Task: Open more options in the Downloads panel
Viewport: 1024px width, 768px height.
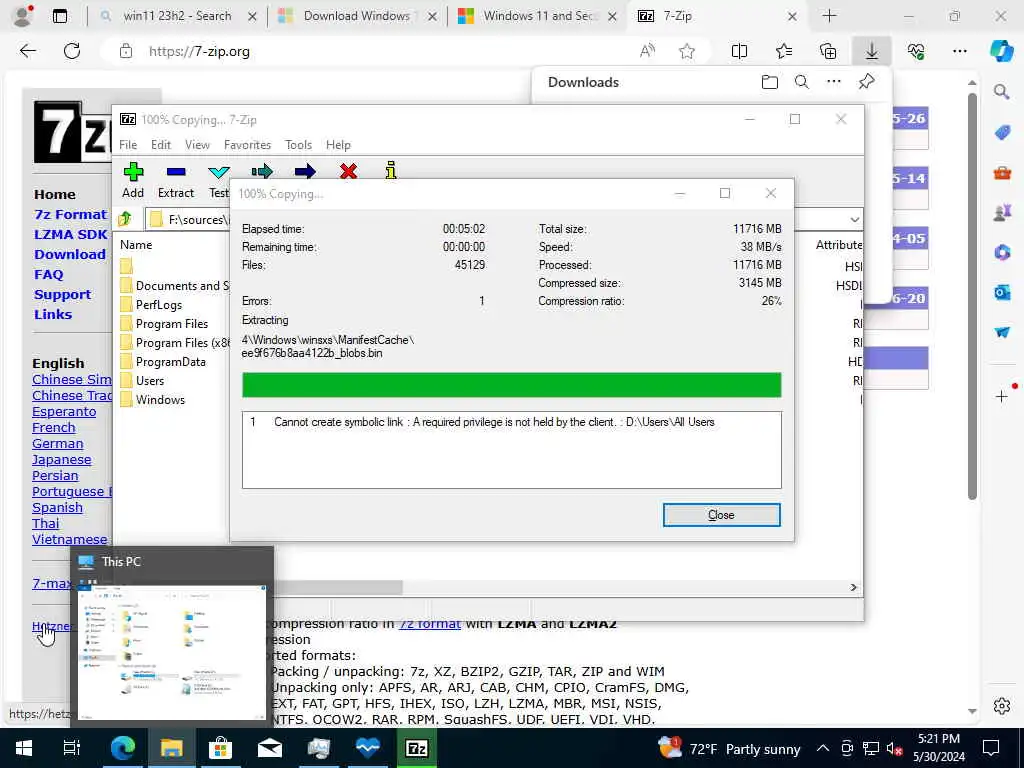Action: (834, 82)
